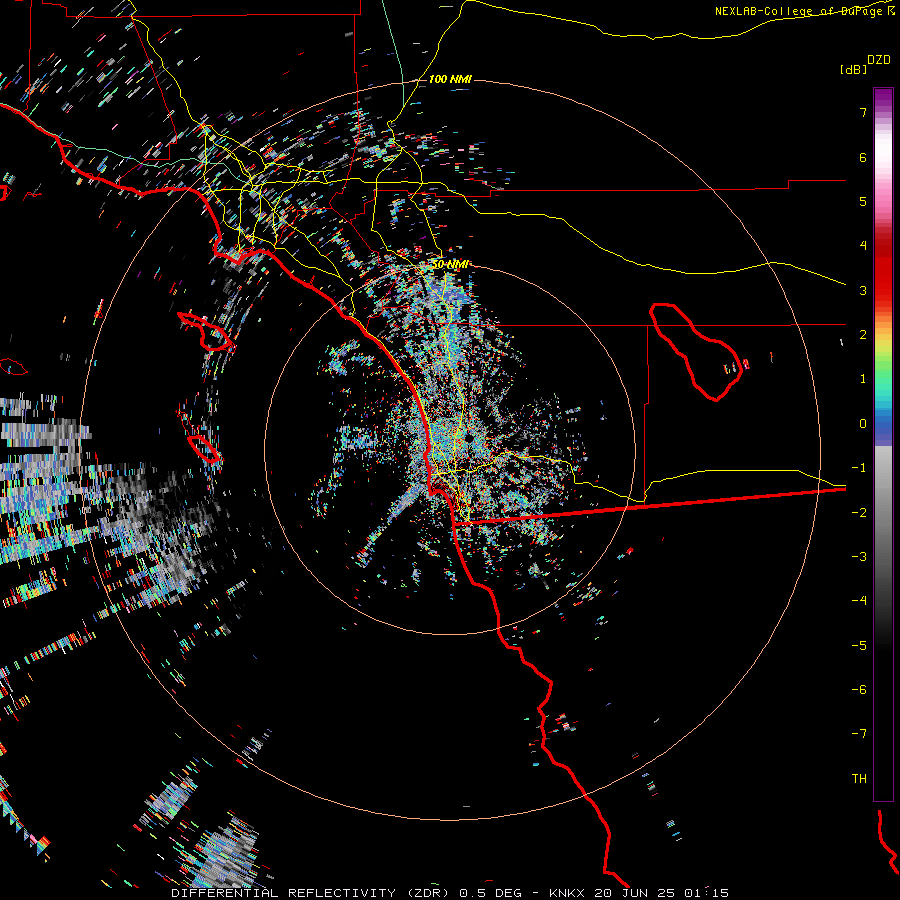Click the red-outlined lake east of the radar
The width and height of the screenshot is (900, 900).
[696, 351]
